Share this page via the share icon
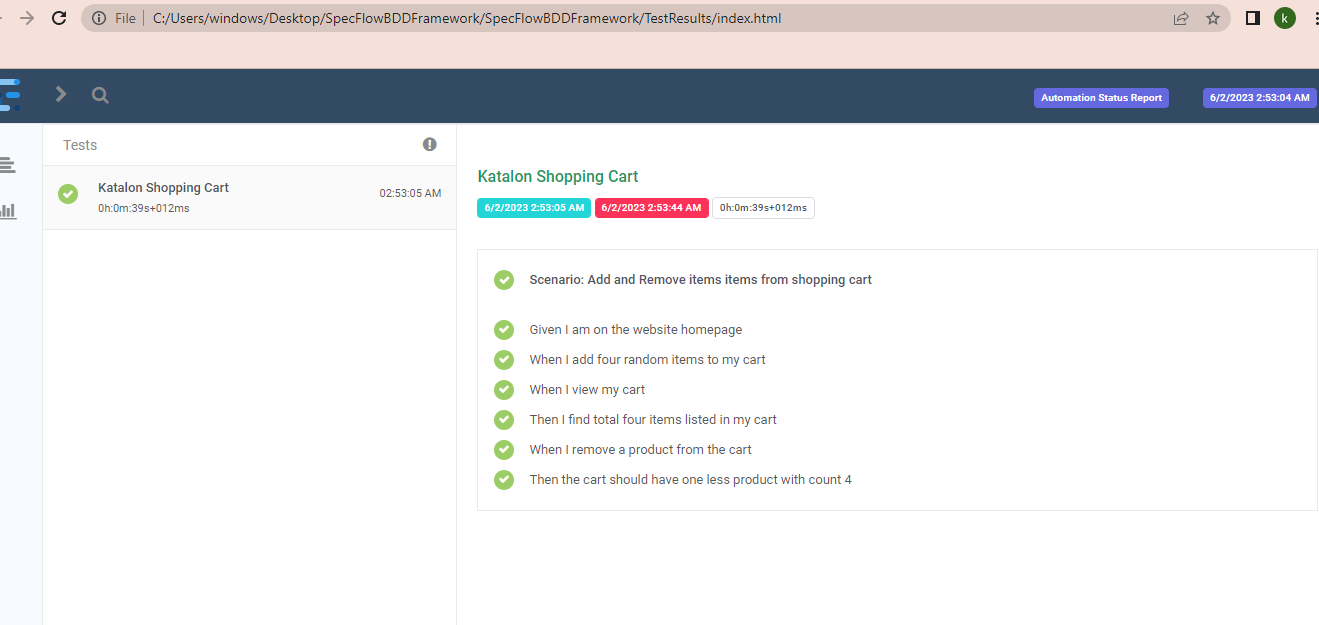This screenshot has height=625, width=1319. 1181,18
